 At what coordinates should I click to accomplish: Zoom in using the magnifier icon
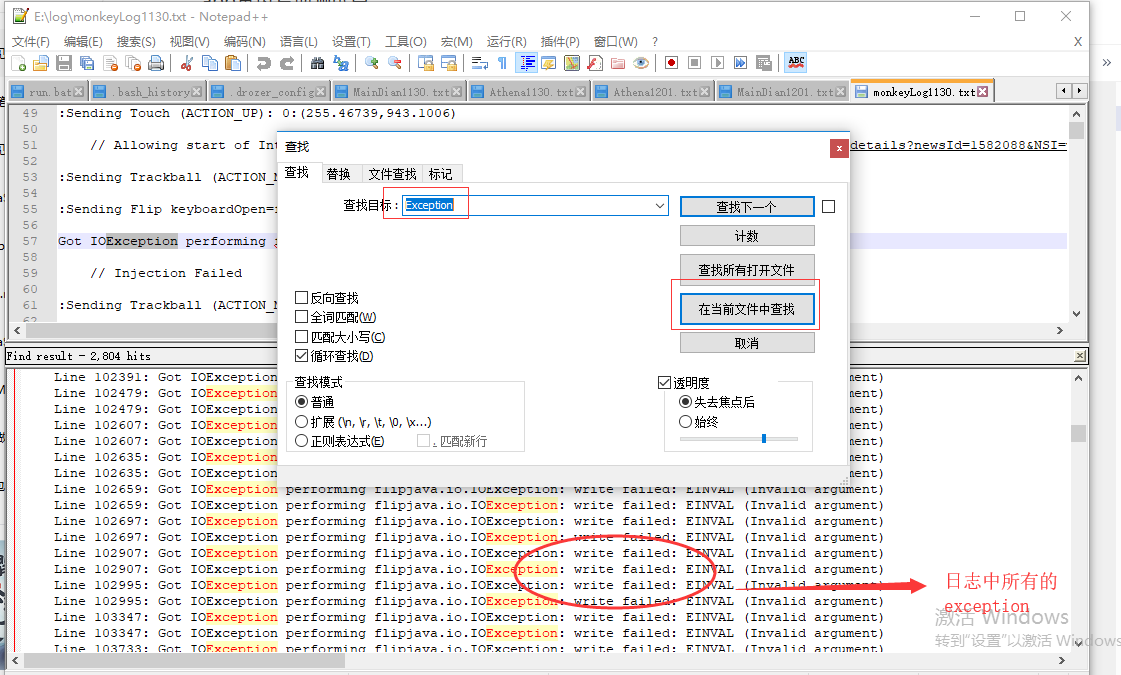point(370,62)
